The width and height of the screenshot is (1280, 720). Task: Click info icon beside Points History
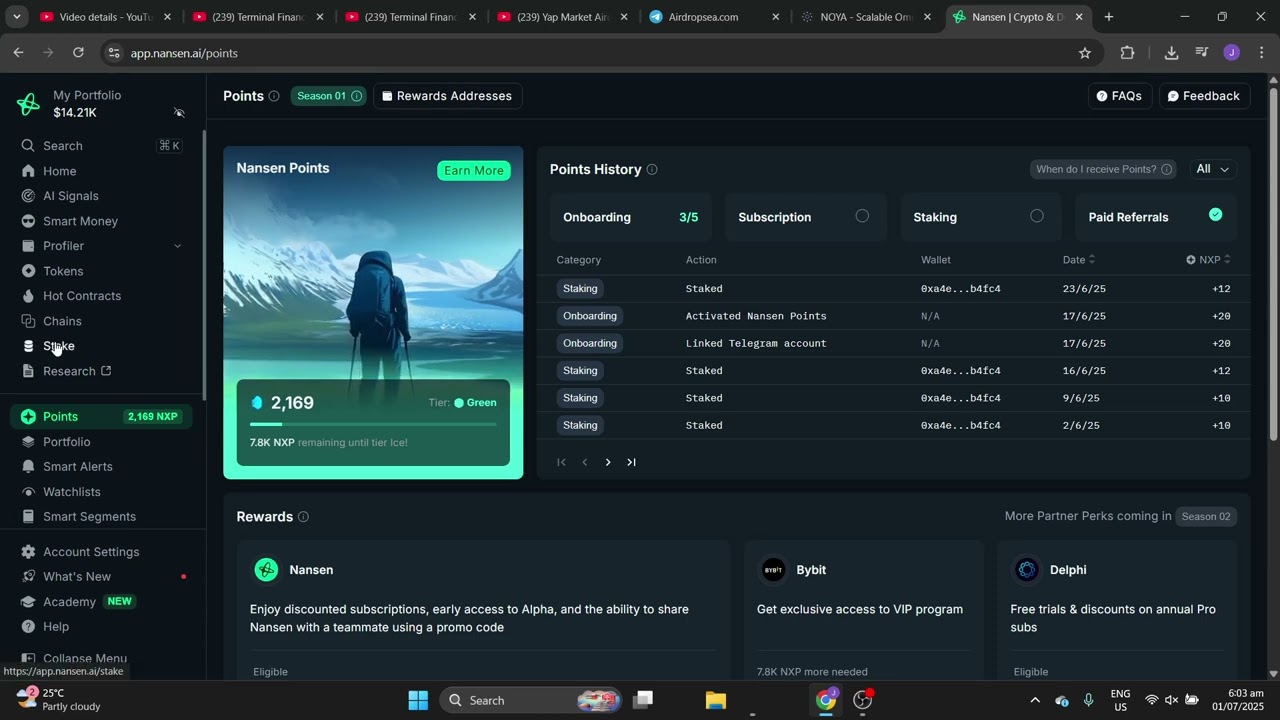pos(652,170)
